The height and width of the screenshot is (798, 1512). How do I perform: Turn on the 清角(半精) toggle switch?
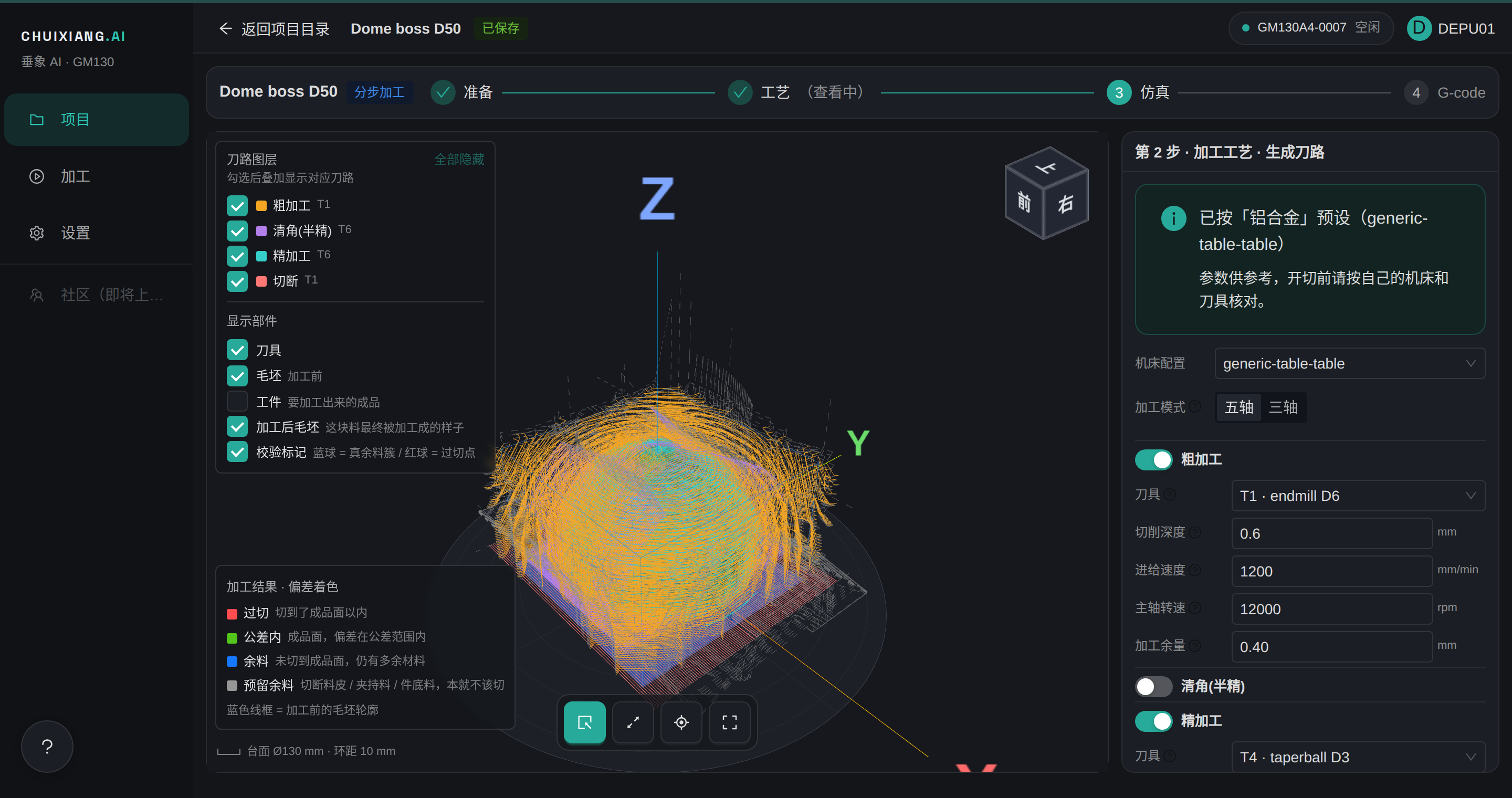coord(1153,687)
